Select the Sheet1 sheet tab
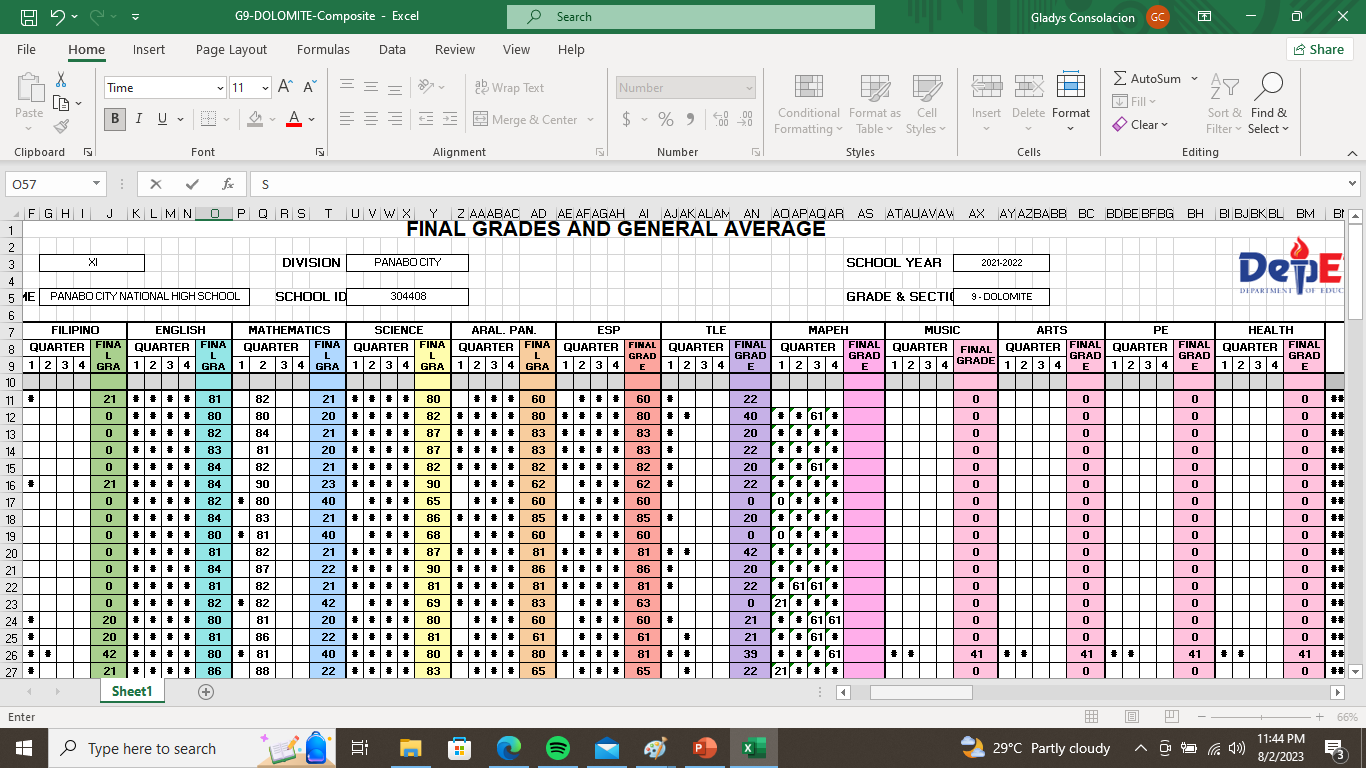This screenshot has width=1366, height=768. 132,691
